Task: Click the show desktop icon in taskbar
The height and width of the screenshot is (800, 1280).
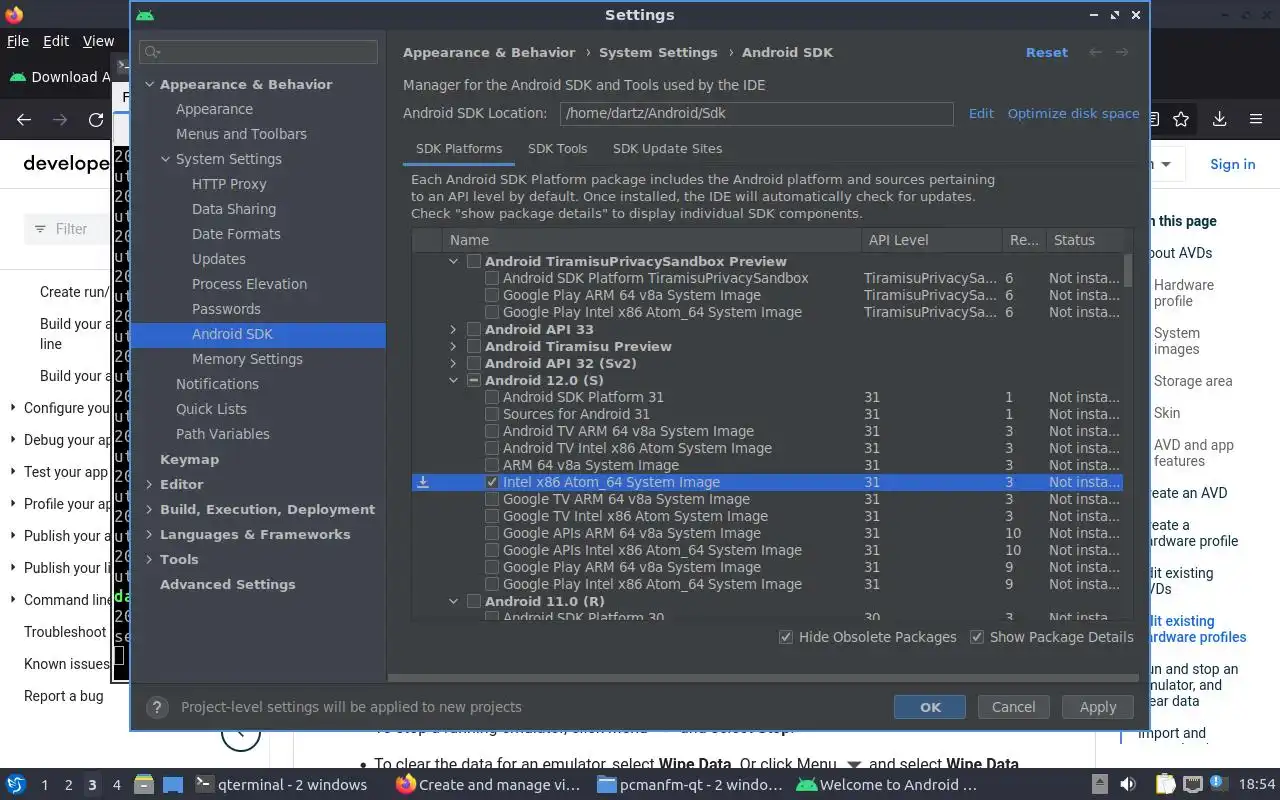Action: (173, 785)
